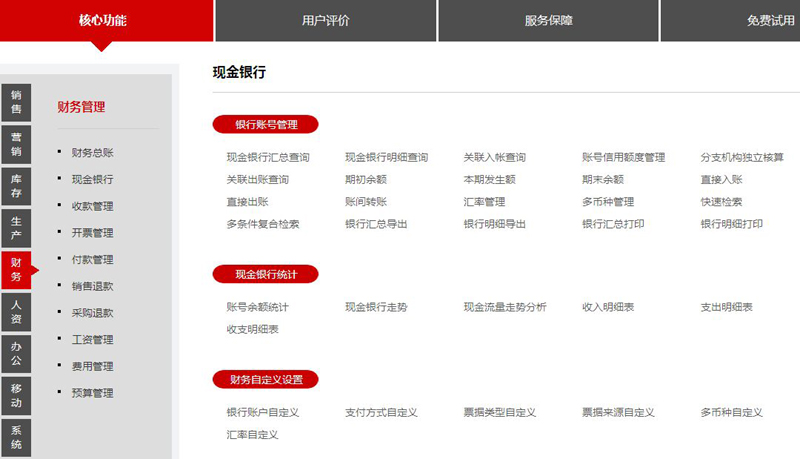The image size is (800, 459).
Task: Open the 服务保障 tab
Action: tap(548, 20)
